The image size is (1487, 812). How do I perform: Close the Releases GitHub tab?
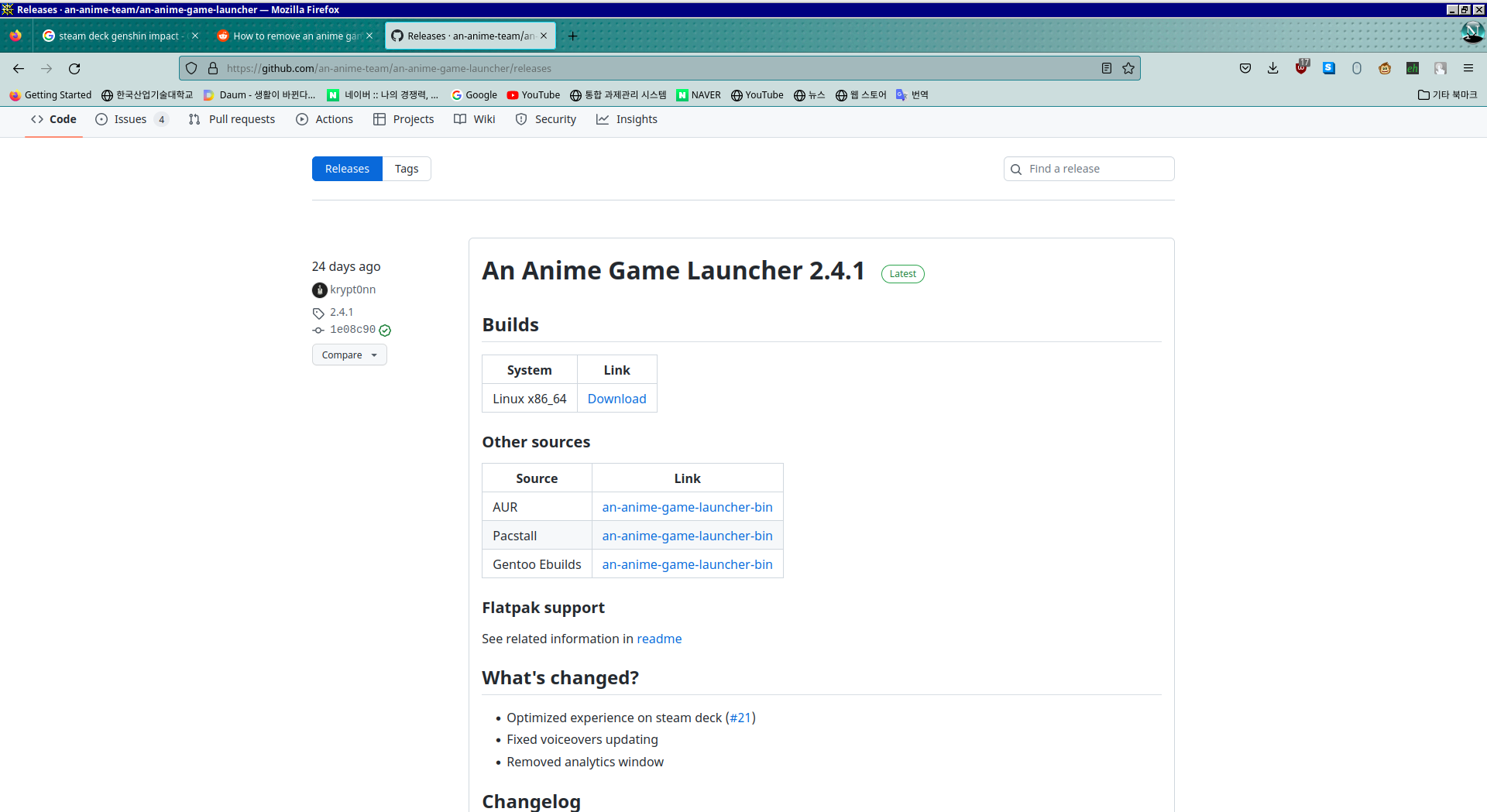pos(544,36)
